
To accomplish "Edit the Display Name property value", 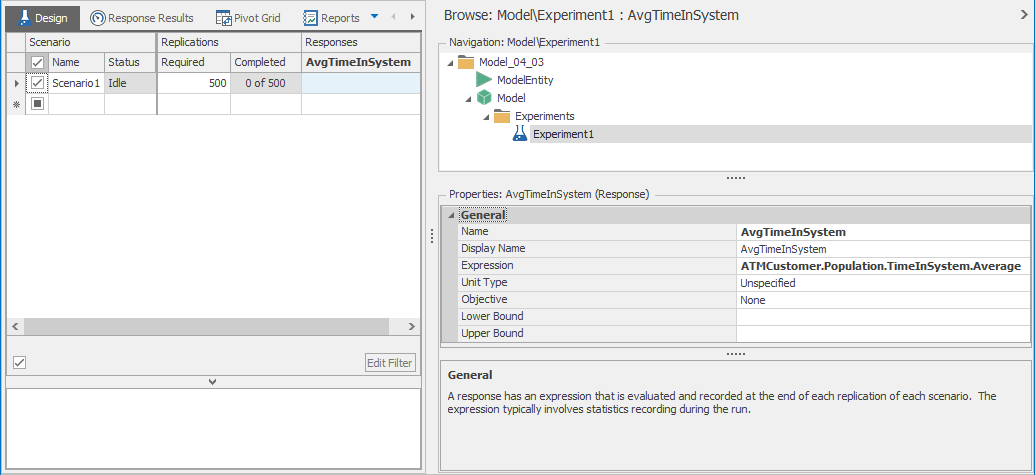I will pyautogui.click(x=883, y=249).
